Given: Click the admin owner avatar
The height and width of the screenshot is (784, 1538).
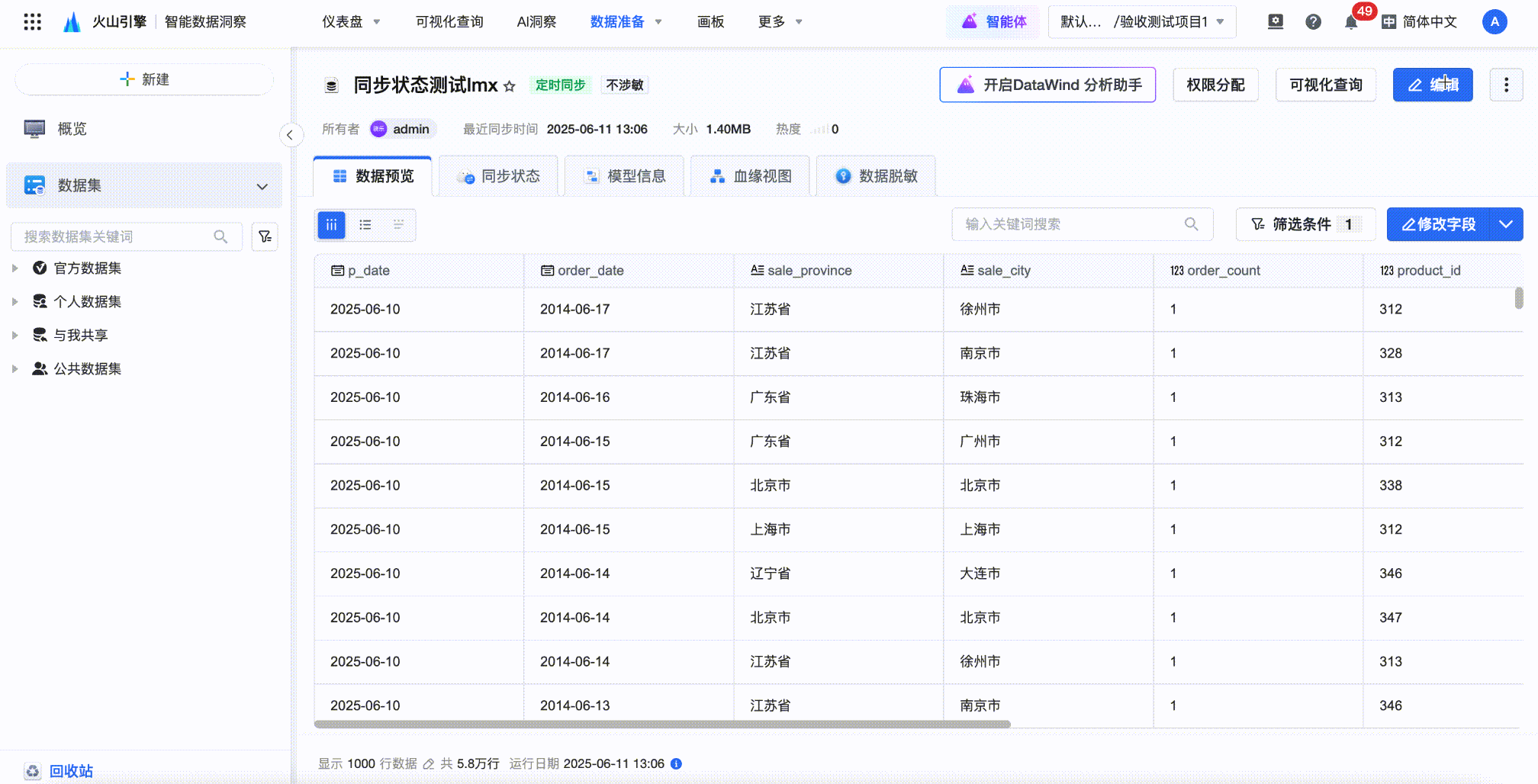Looking at the screenshot, I should point(378,129).
